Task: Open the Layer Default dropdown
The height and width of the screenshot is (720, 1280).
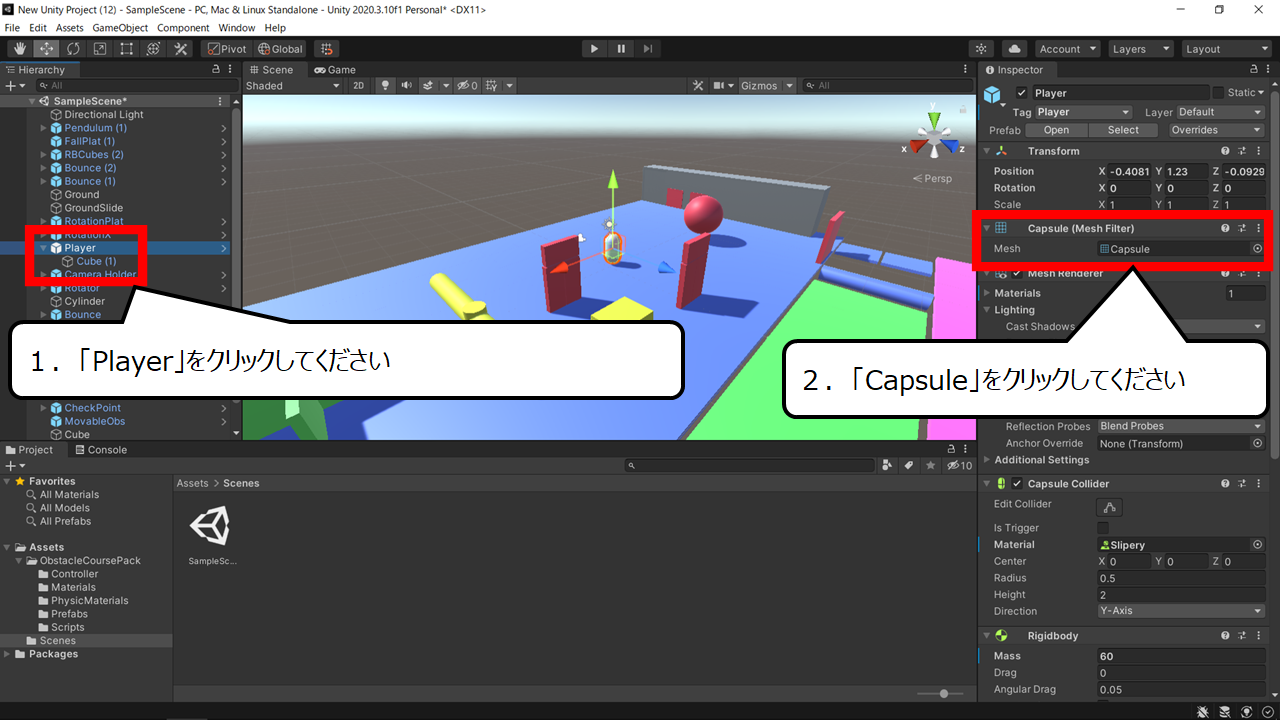Action: tap(1220, 112)
